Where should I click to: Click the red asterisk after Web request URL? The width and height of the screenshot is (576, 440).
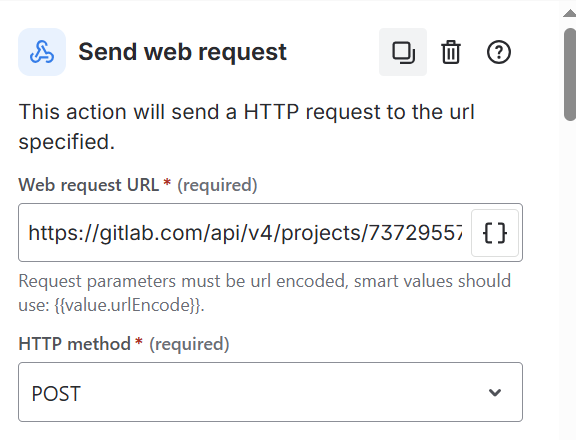pyautogui.click(x=167, y=182)
